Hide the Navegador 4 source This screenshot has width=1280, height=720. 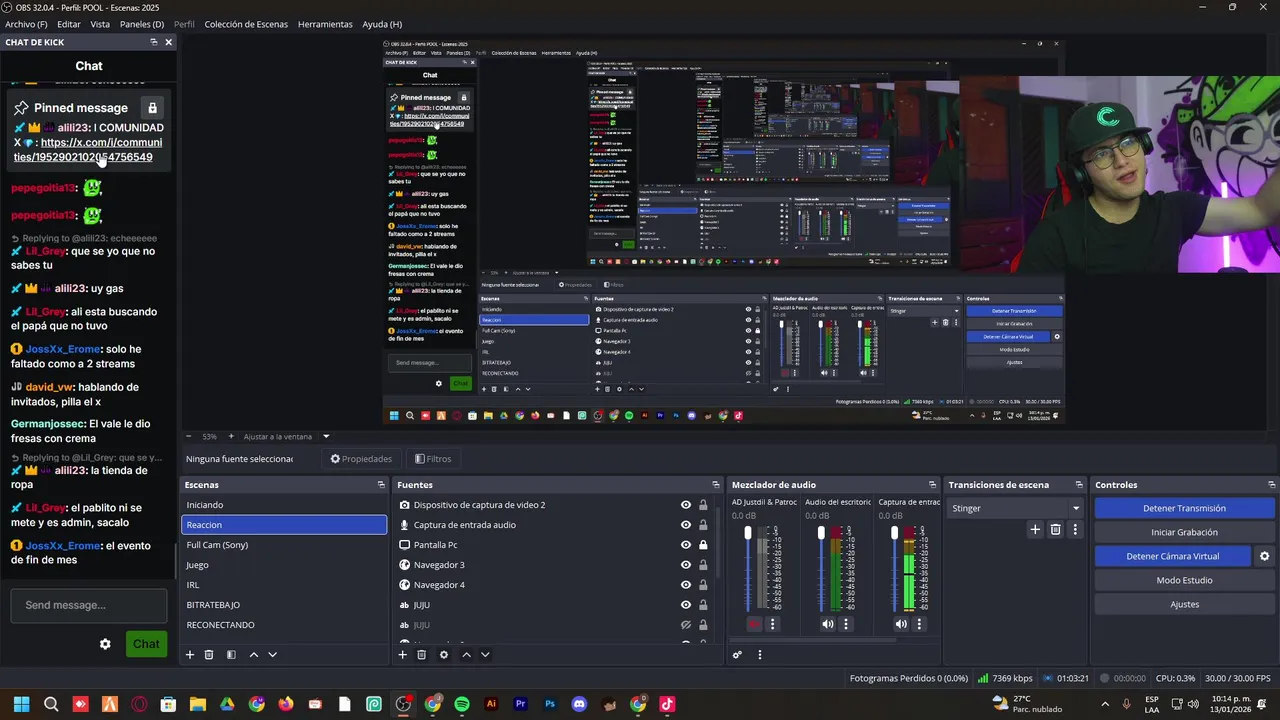point(686,585)
